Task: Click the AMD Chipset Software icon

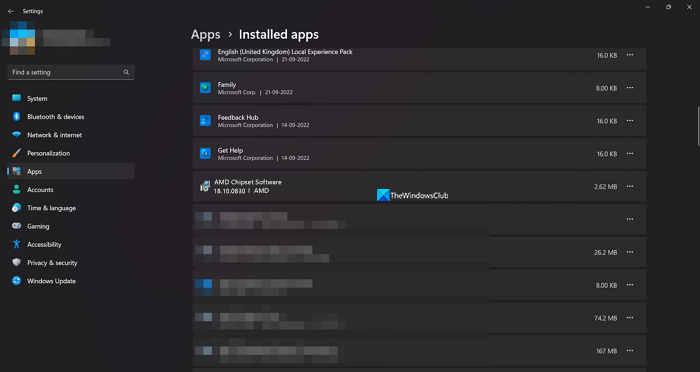Action: tap(204, 186)
